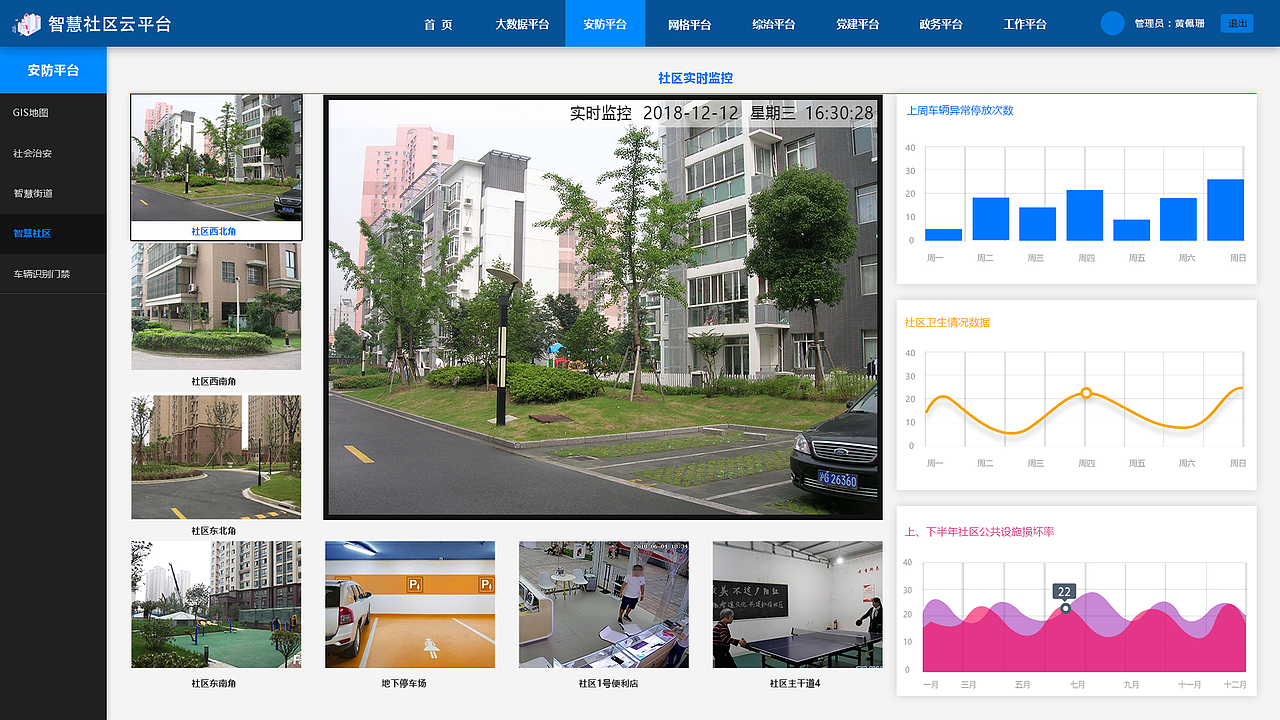
Task: Select the 社区西南角 camera thumbnail
Action: (x=216, y=306)
